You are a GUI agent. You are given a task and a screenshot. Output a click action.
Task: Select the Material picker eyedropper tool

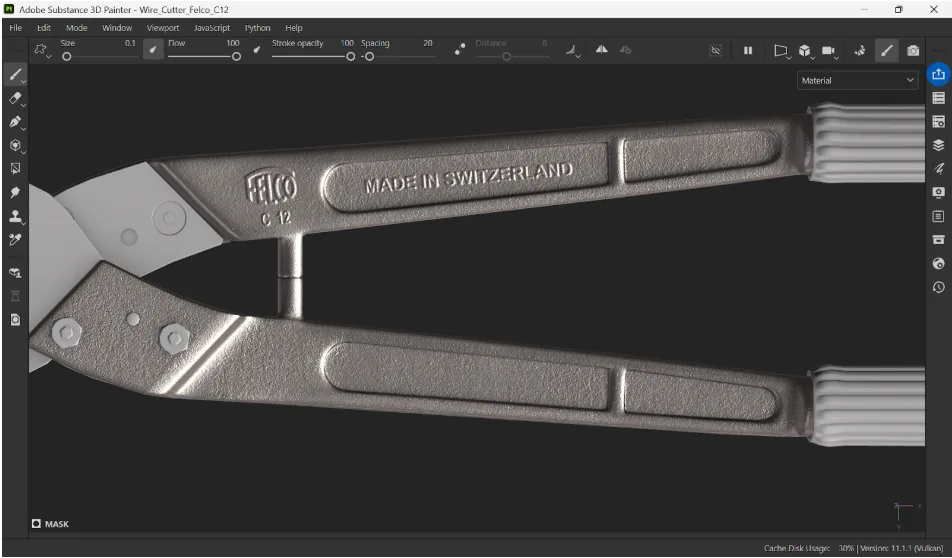point(15,240)
